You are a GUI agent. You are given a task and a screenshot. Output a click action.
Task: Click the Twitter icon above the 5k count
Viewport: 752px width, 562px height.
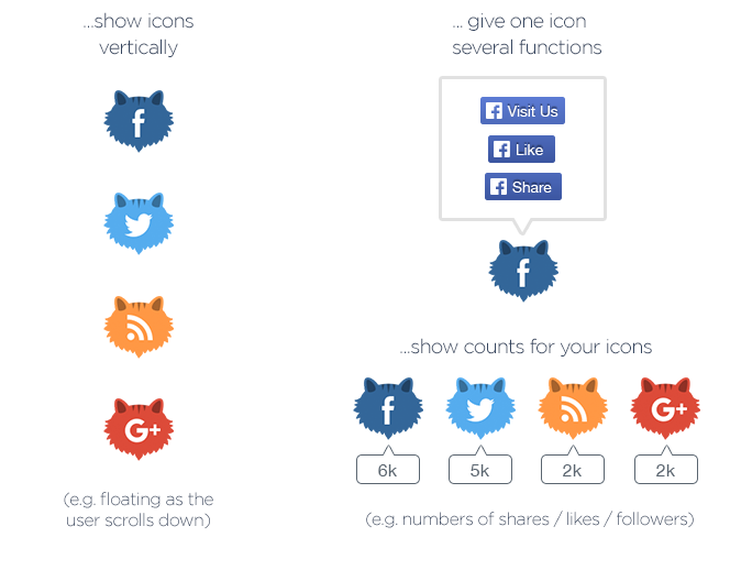(x=481, y=408)
